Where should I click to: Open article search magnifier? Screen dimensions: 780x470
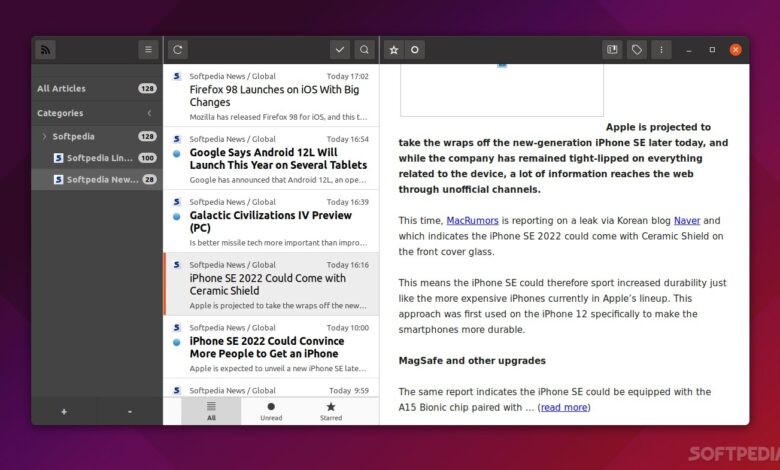click(365, 50)
